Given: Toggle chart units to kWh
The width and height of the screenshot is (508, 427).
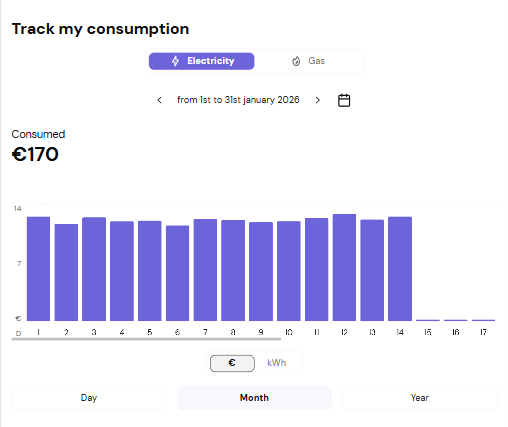Looking at the screenshot, I should tap(277, 363).
